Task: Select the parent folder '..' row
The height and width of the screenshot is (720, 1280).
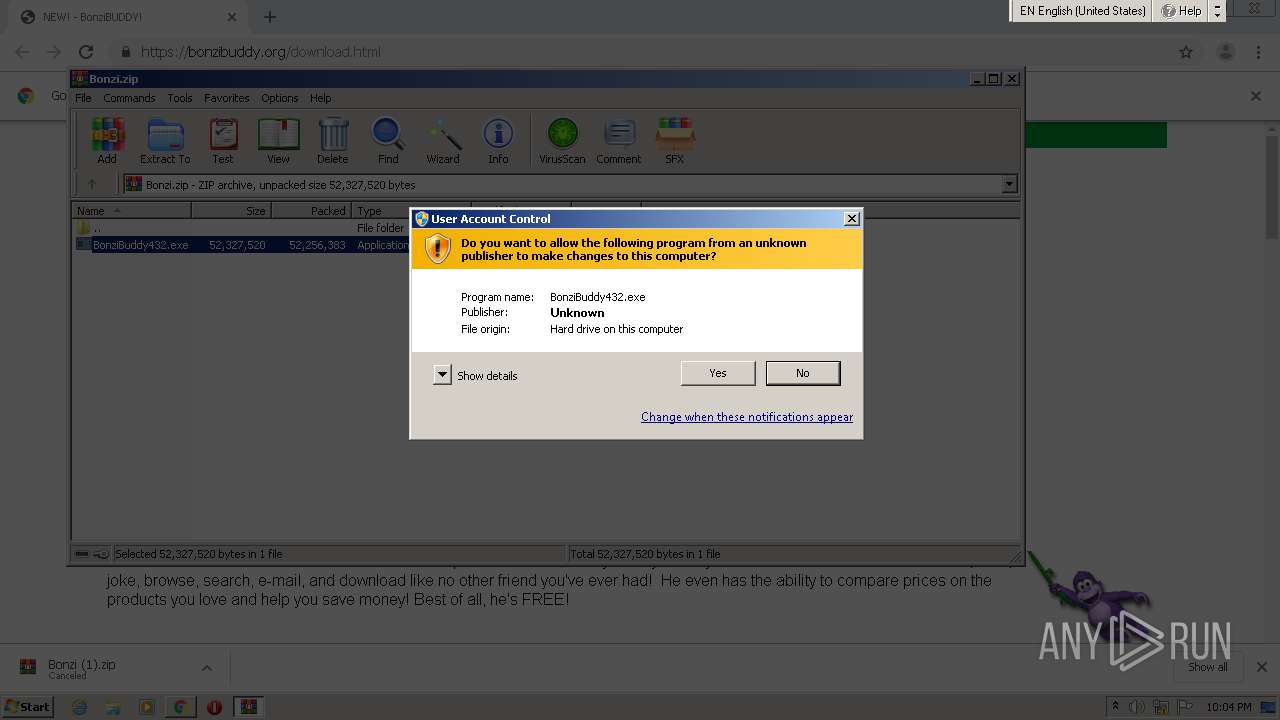Action: click(x=244, y=228)
